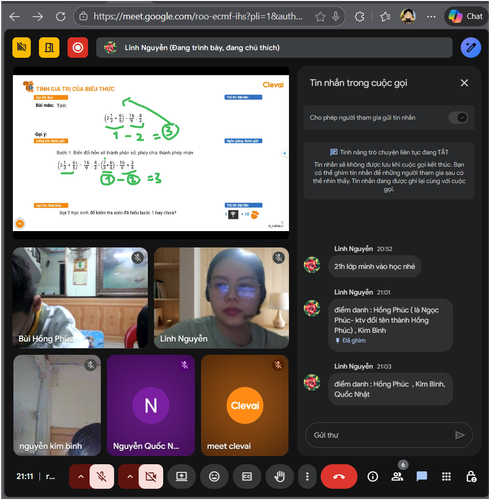Click the meet.google.com address bar
490x500 pixels.
198,16
